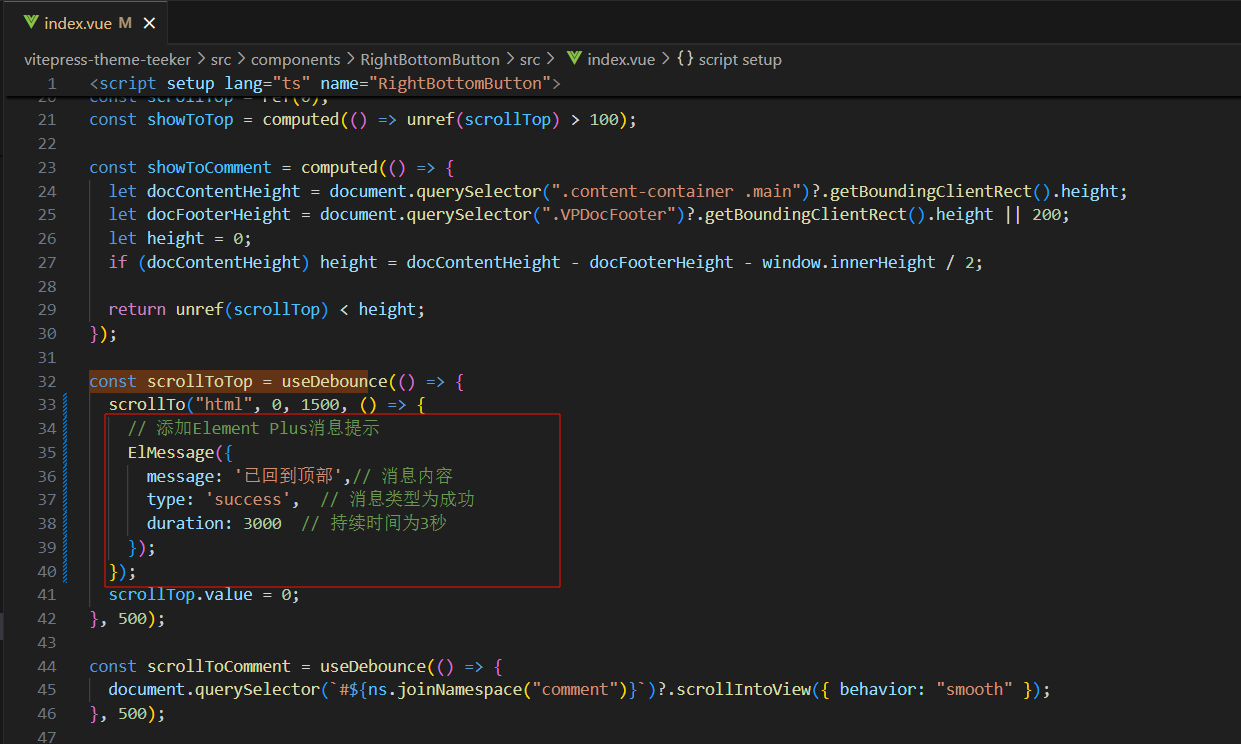Click the scrollTo("html", 0, 1500 call
This screenshot has height=744, width=1241.
[x=224, y=405]
